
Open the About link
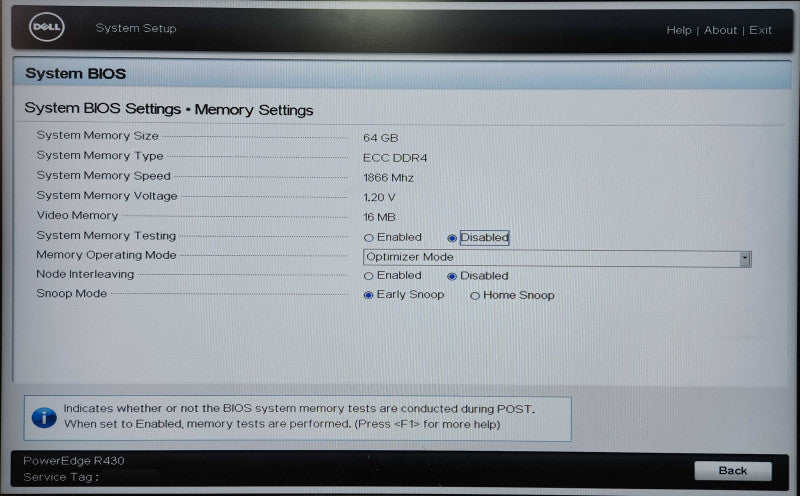720,30
